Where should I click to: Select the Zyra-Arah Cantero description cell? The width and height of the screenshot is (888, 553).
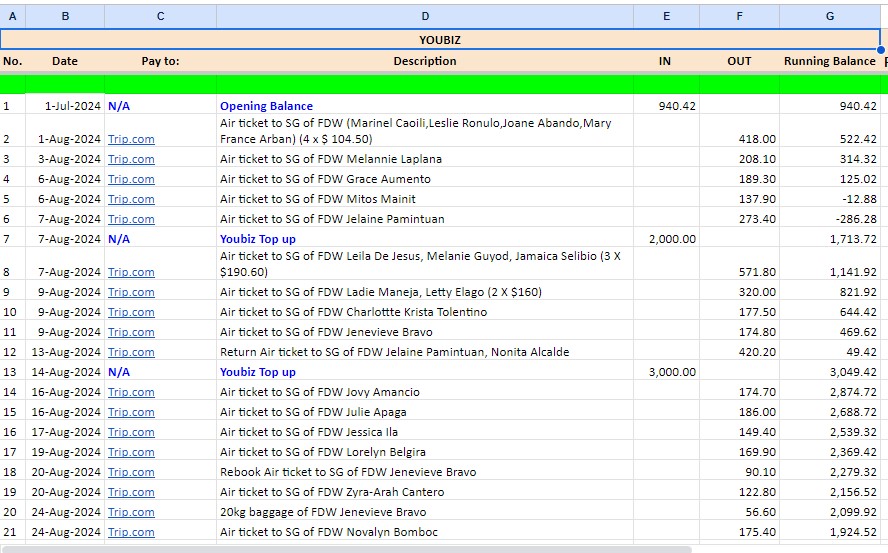(x=425, y=492)
